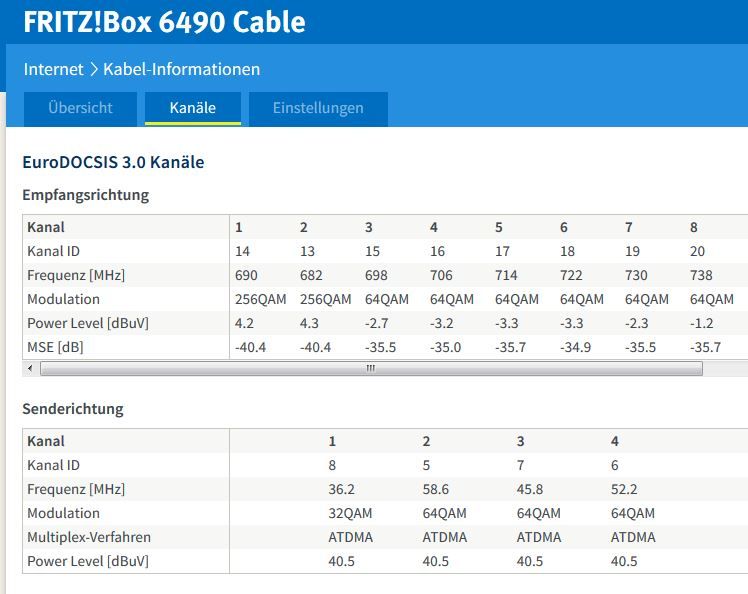Open the Einstellungen tab

pos(318,108)
